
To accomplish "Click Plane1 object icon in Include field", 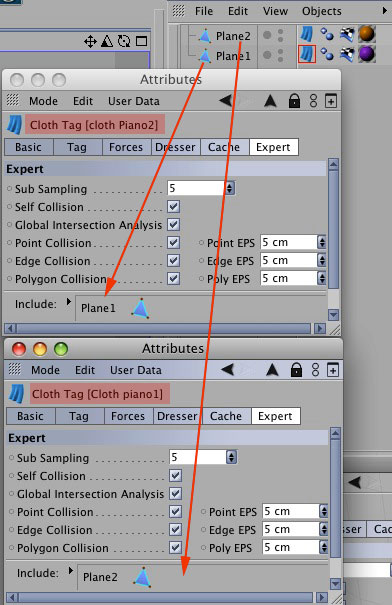I will coord(140,309).
